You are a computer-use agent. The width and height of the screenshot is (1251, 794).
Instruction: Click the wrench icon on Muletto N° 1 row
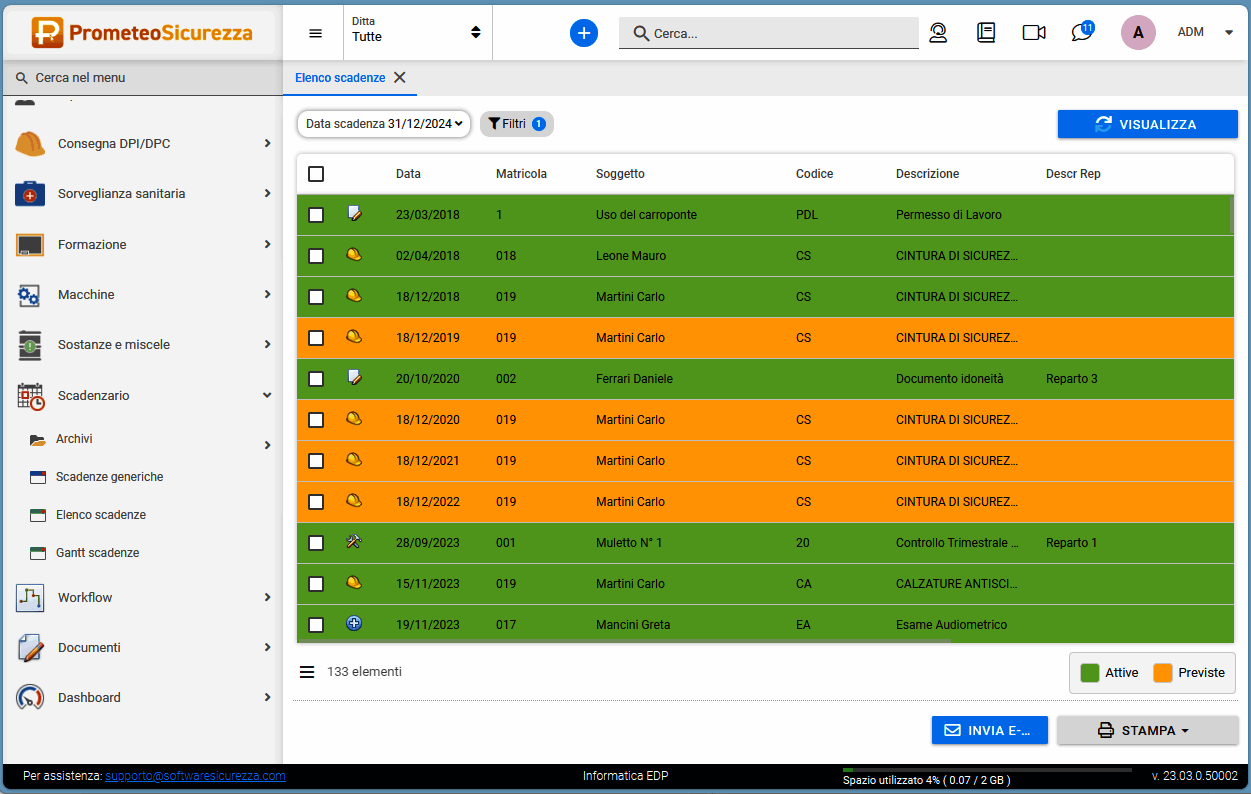point(353,542)
